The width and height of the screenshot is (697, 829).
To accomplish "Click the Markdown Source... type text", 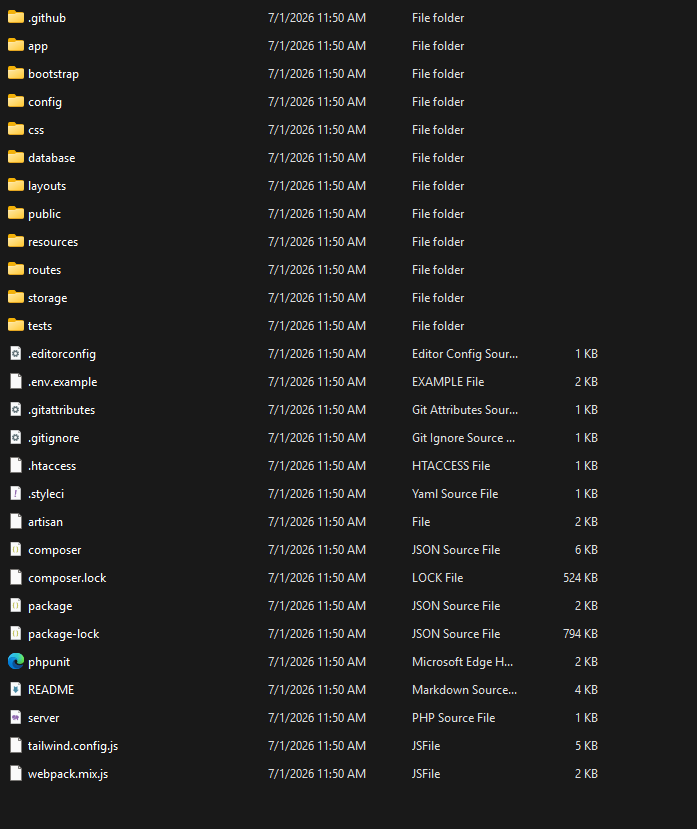I will (464, 689).
